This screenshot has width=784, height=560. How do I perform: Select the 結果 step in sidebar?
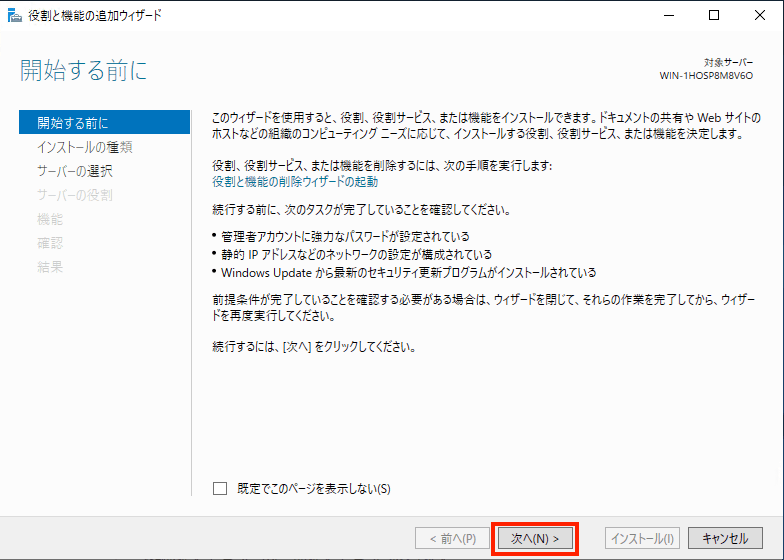[x=50, y=267]
